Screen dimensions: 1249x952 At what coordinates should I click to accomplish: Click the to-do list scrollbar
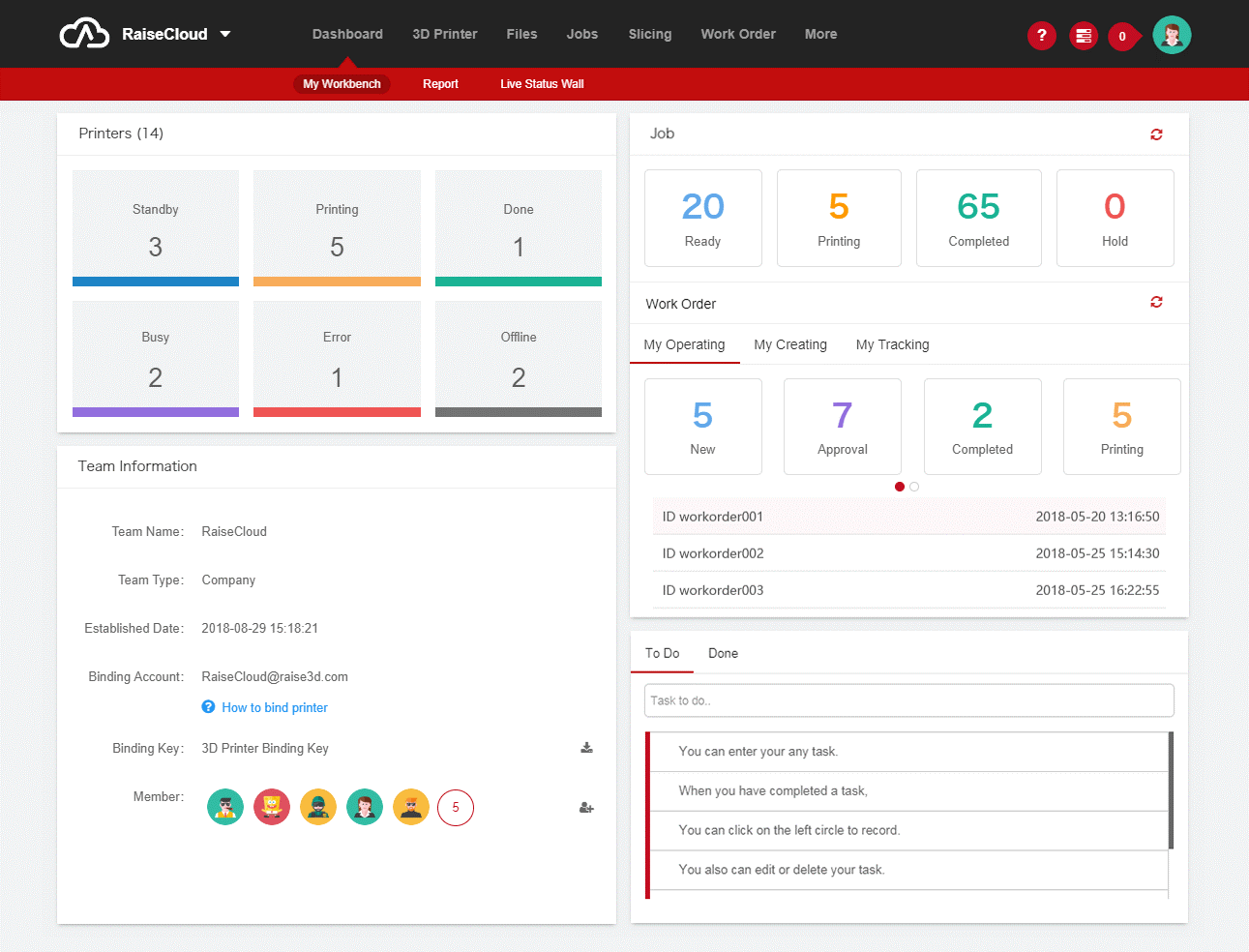point(1171,790)
